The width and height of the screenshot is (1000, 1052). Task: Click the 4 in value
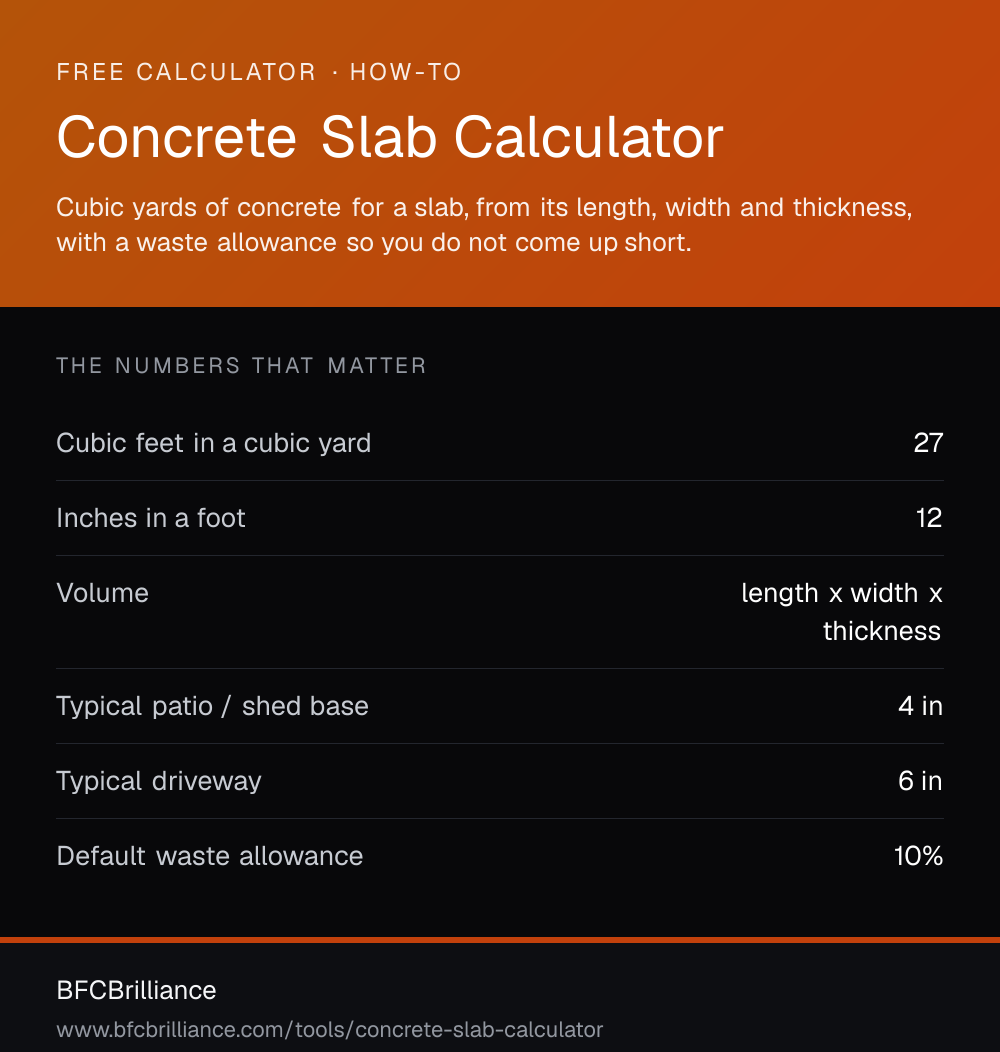pyautogui.click(x=920, y=706)
